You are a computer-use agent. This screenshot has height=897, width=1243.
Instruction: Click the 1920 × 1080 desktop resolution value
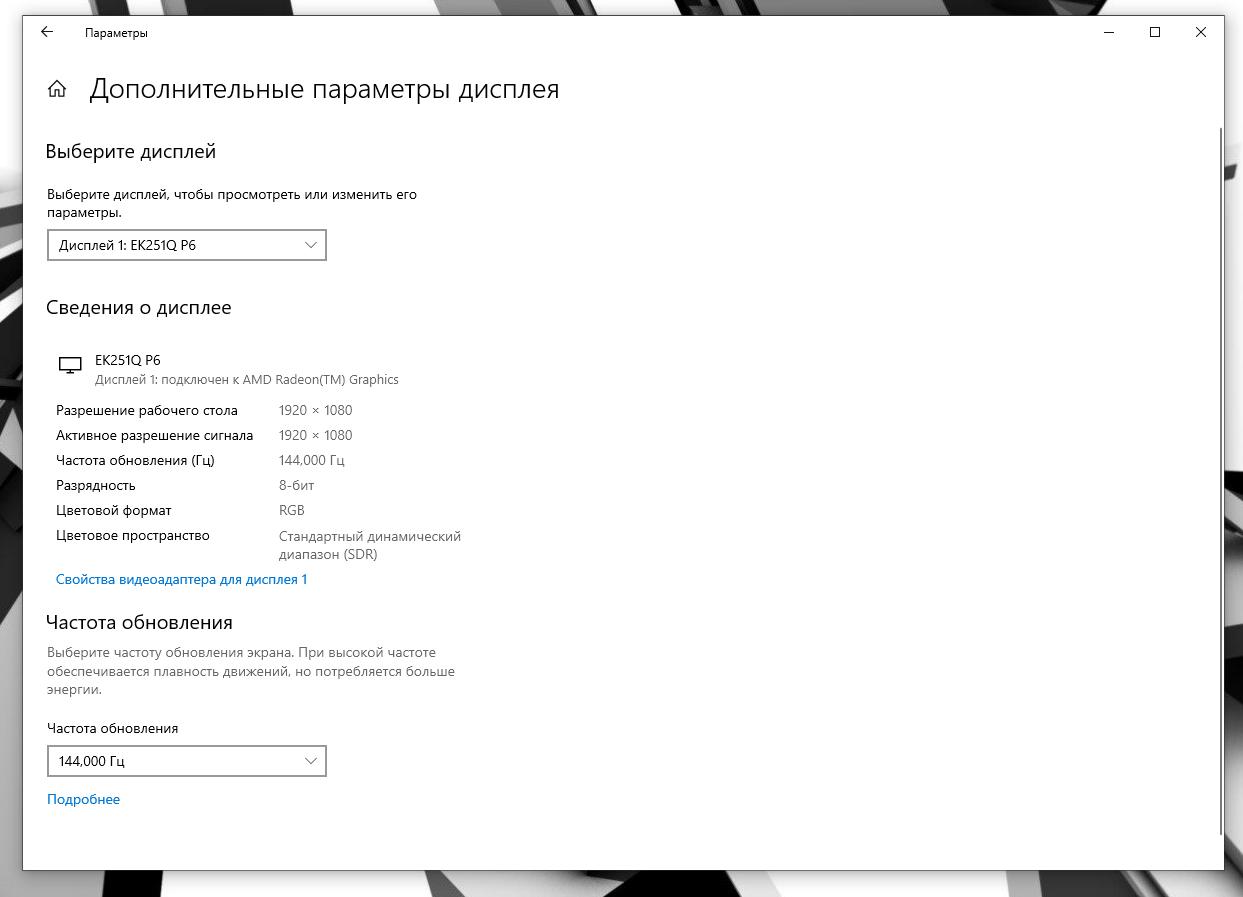(315, 410)
